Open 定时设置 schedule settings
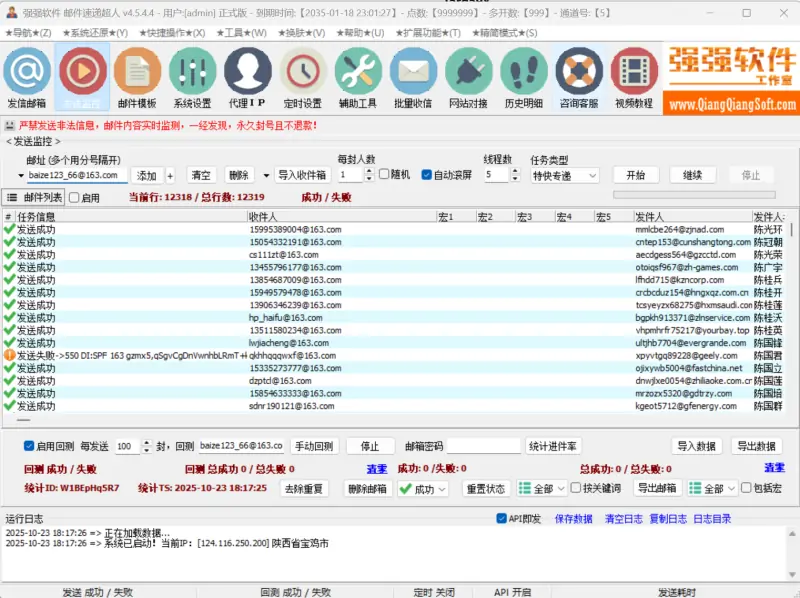 303,83
